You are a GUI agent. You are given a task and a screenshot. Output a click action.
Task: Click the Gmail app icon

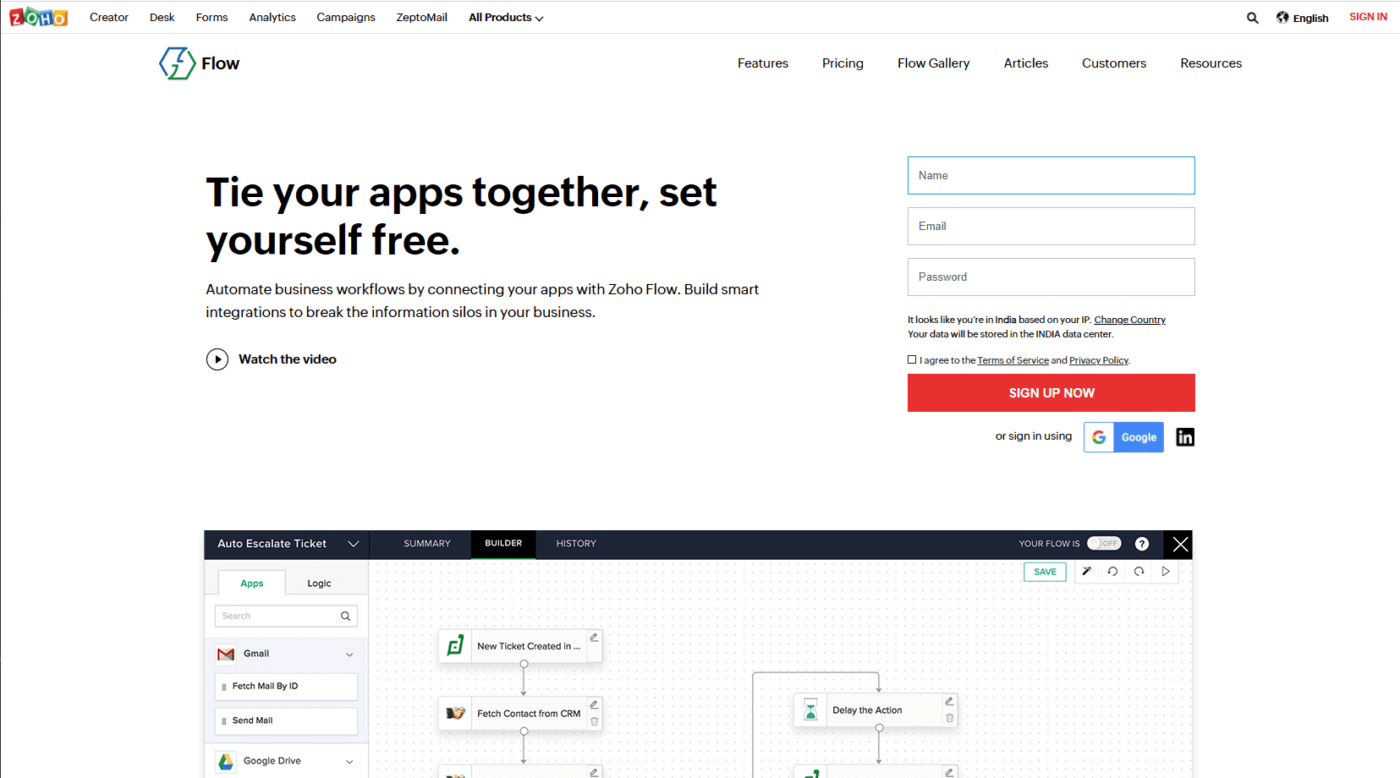[x=226, y=654]
